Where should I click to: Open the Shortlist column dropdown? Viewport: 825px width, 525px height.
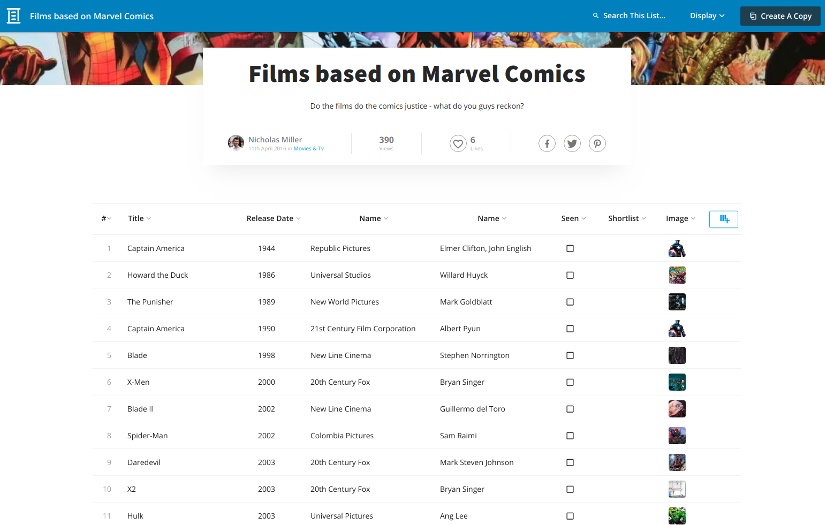tap(627, 218)
